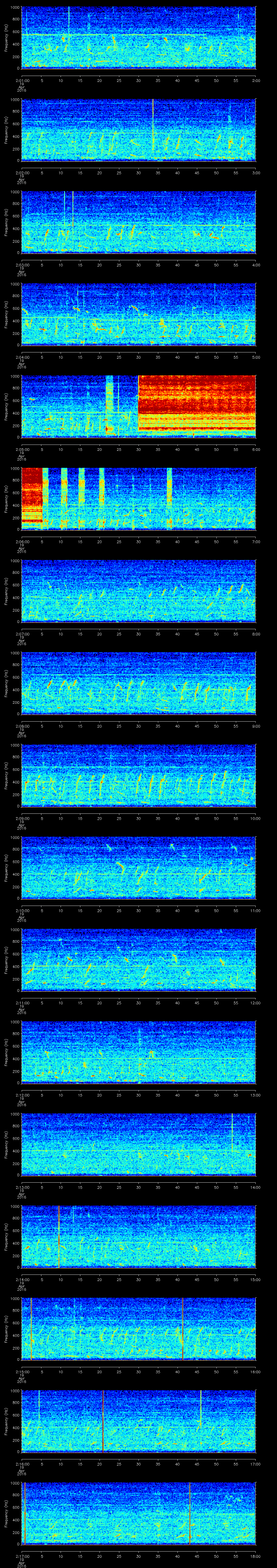Click the '2:03:00' start time label
Screen dimensions: 277x1568
click(x=22, y=264)
